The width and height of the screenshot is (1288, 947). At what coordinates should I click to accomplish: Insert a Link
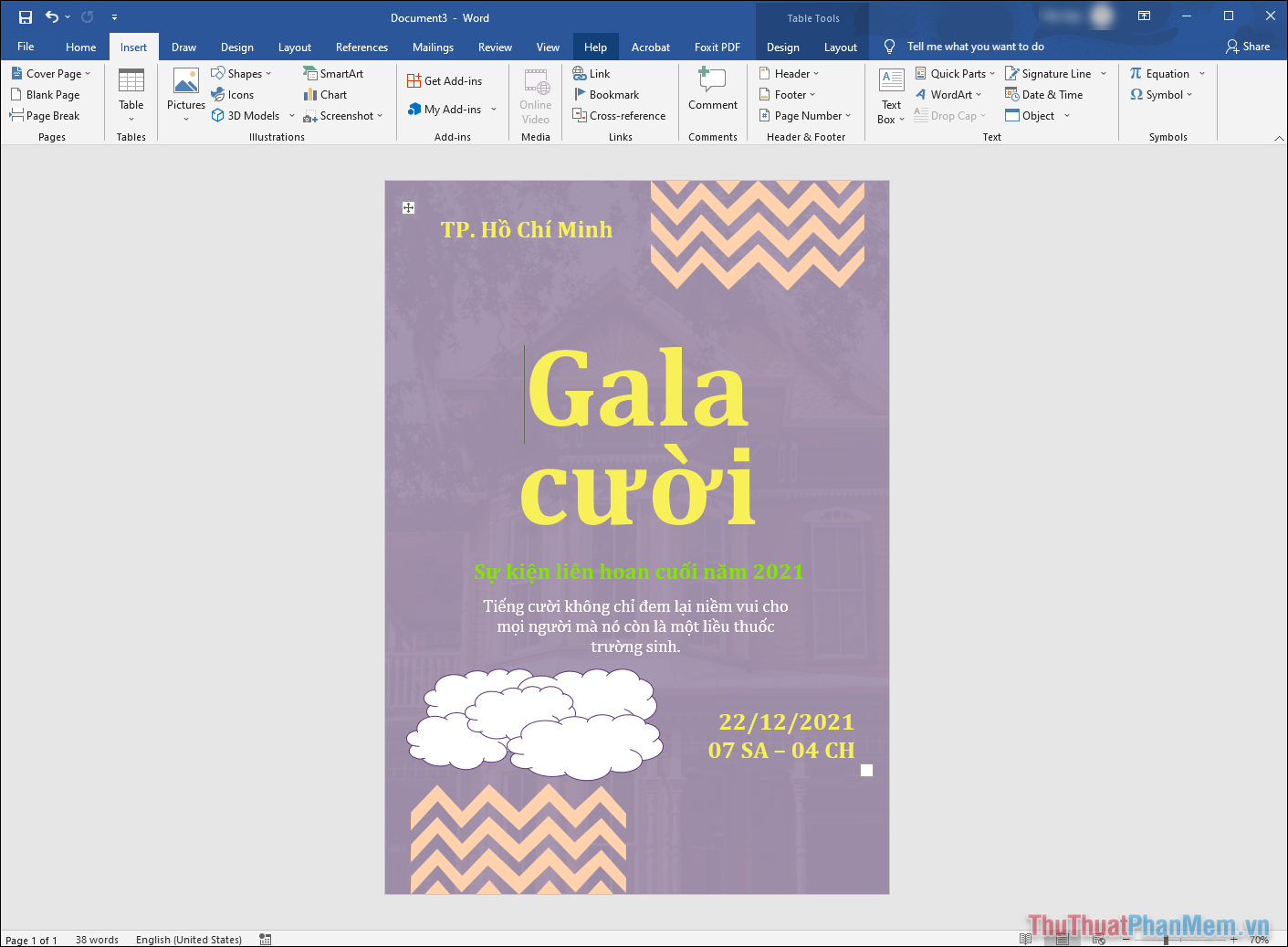coord(592,73)
